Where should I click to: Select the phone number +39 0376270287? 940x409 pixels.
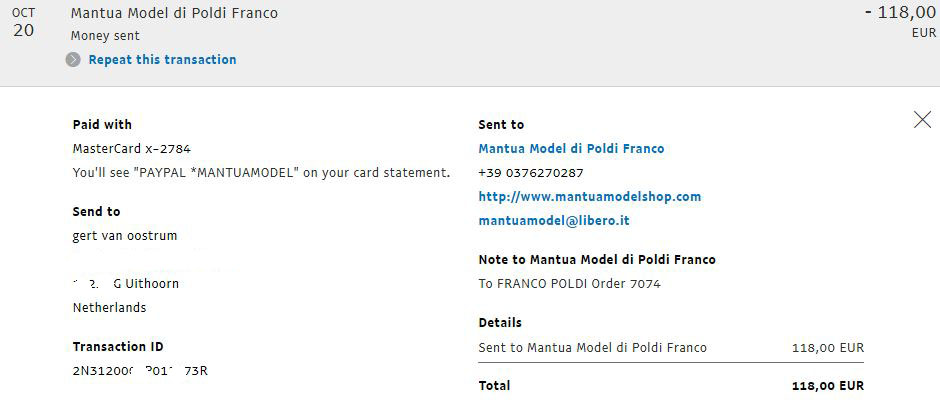(531, 173)
